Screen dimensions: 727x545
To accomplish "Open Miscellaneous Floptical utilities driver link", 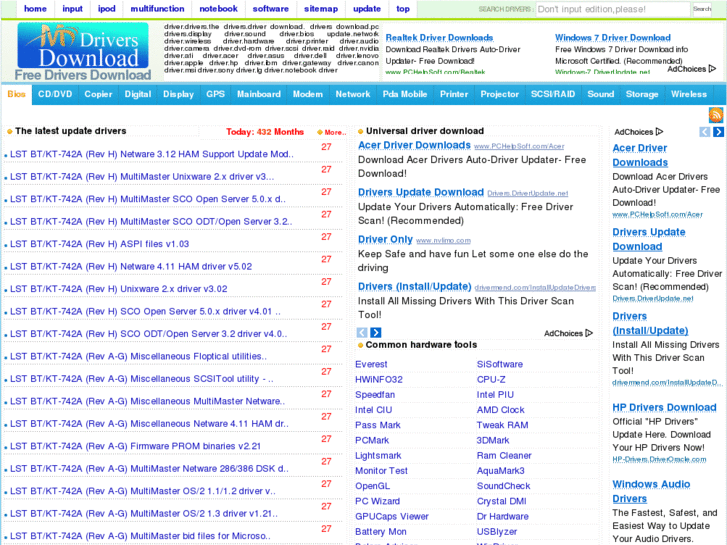I will (x=138, y=356).
